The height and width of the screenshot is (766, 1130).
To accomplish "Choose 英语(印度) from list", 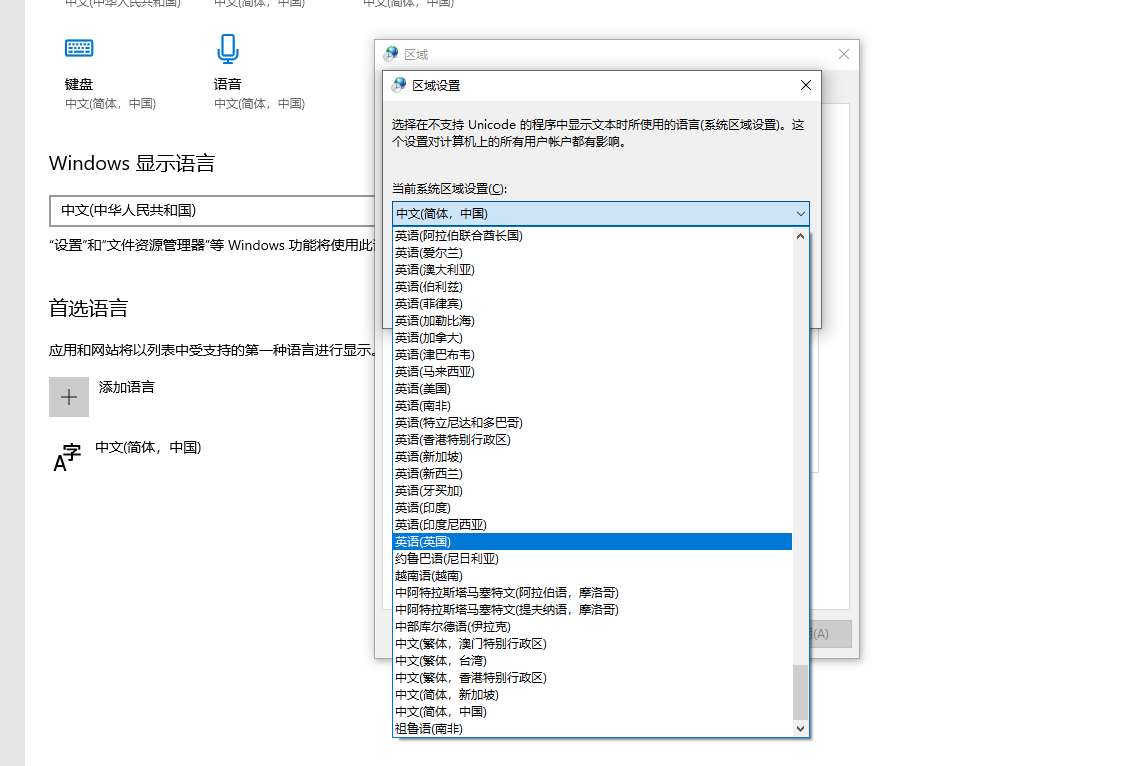I will [592, 508].
